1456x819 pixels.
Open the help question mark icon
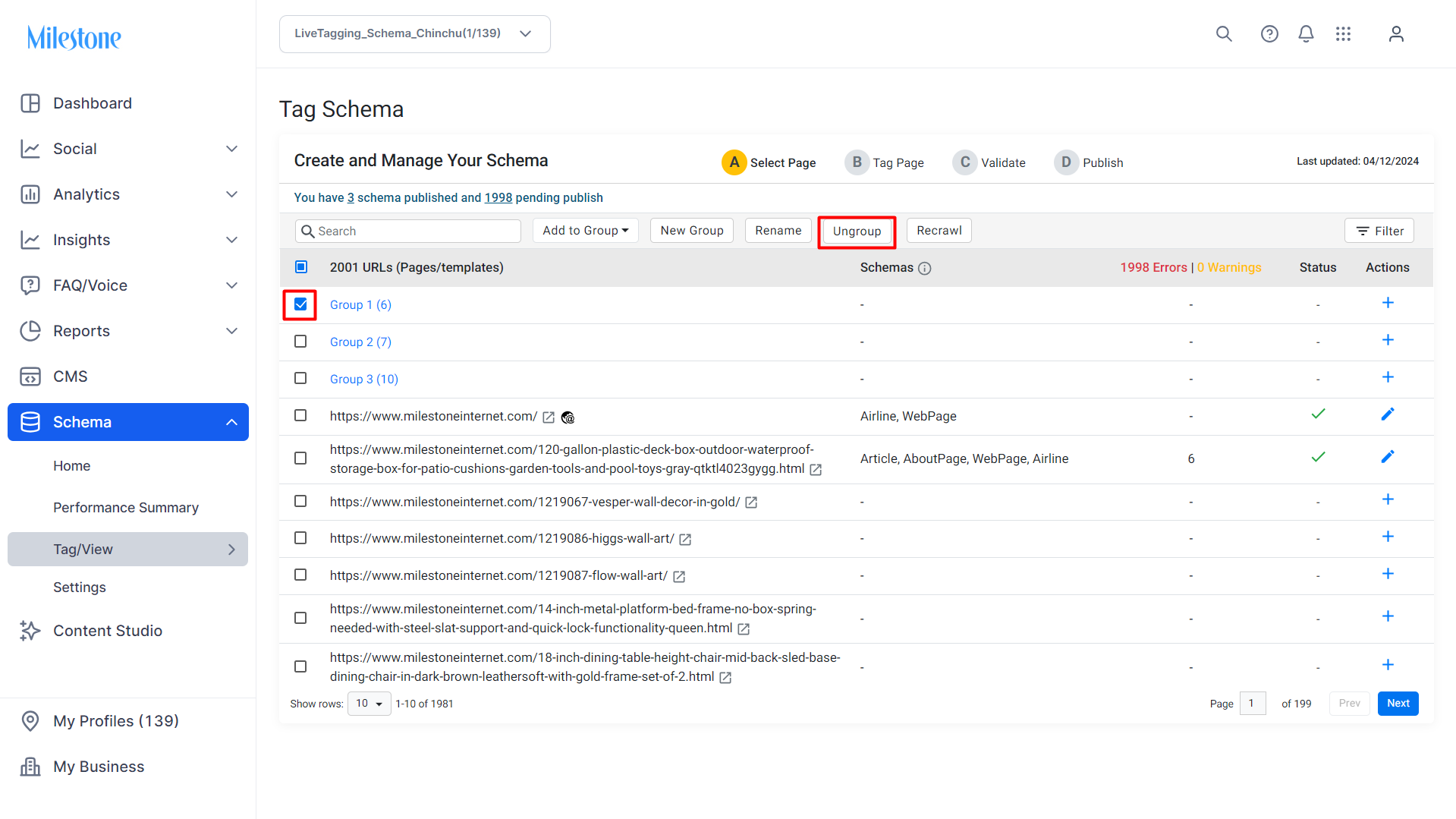pos(1269,34)
